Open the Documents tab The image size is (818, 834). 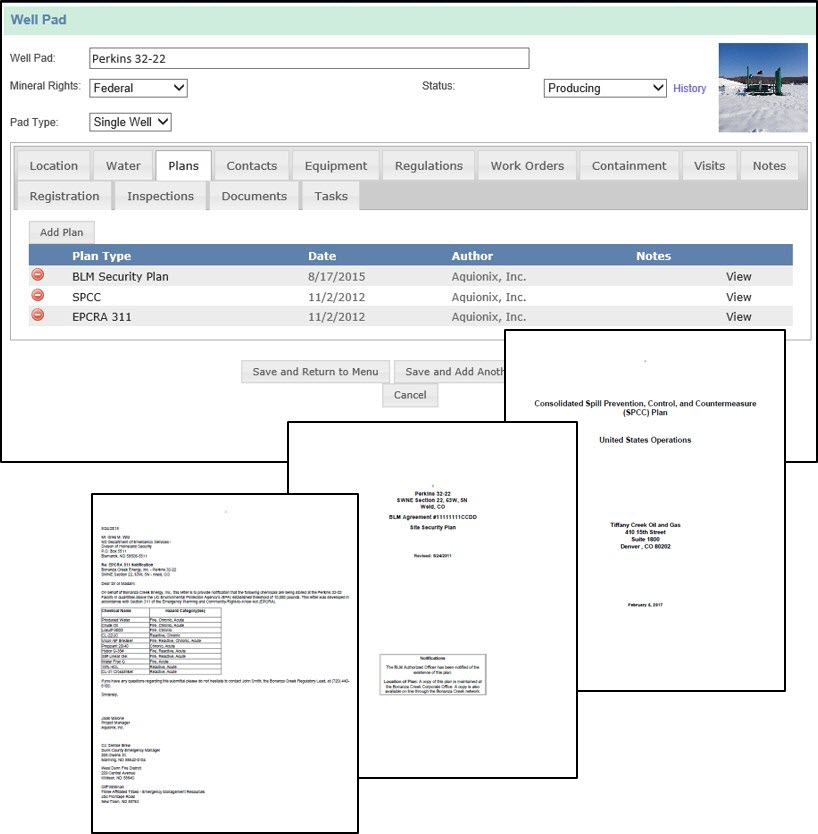pos(254,196)
